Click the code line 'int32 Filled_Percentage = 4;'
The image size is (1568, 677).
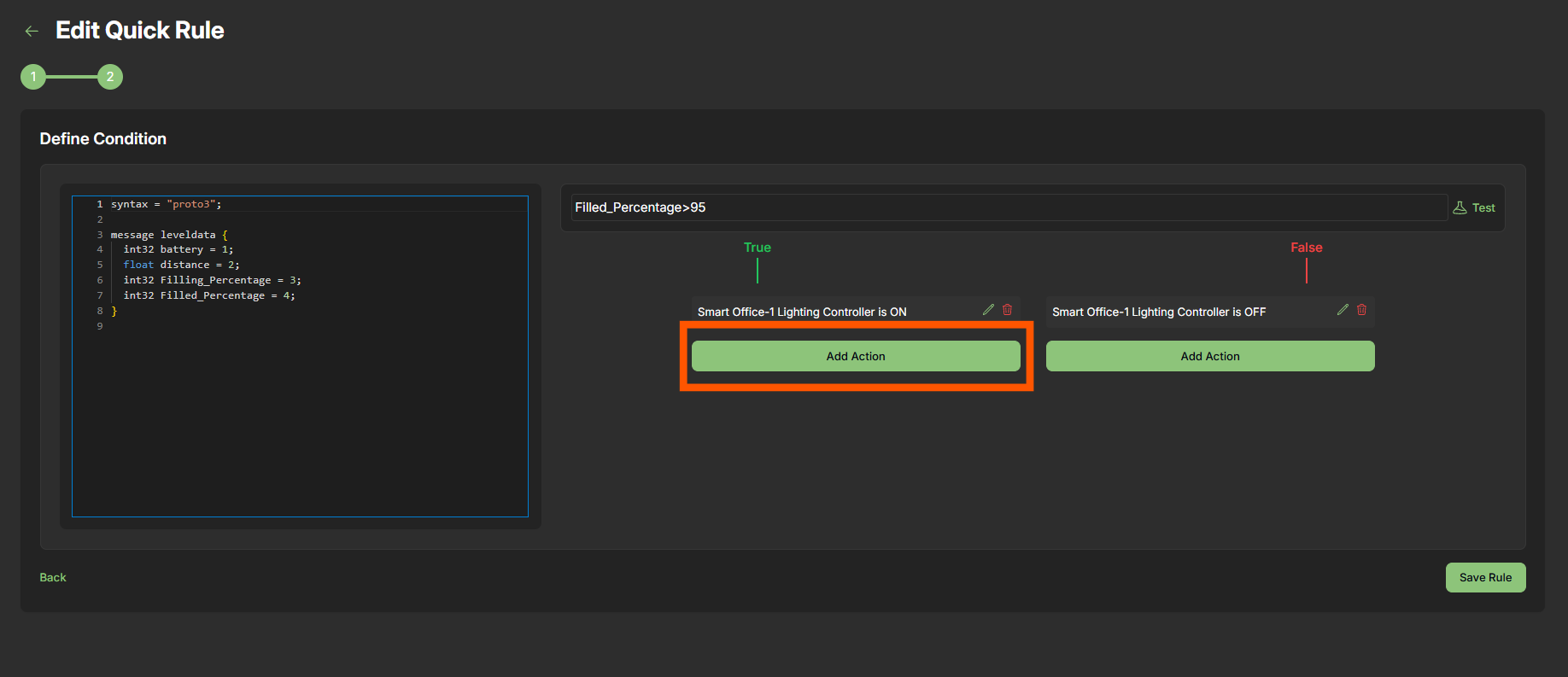click(209, 295)
